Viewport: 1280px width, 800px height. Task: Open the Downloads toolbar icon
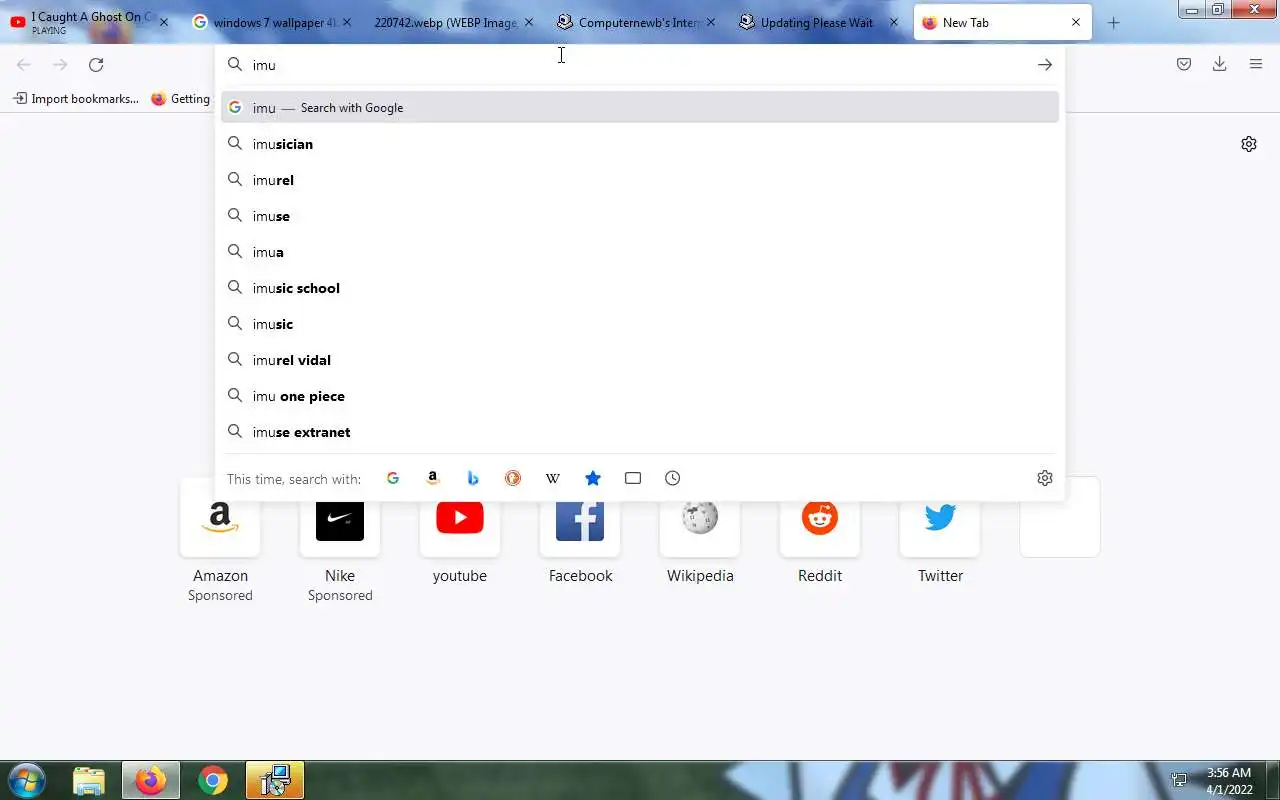[x=1220, y=64]
